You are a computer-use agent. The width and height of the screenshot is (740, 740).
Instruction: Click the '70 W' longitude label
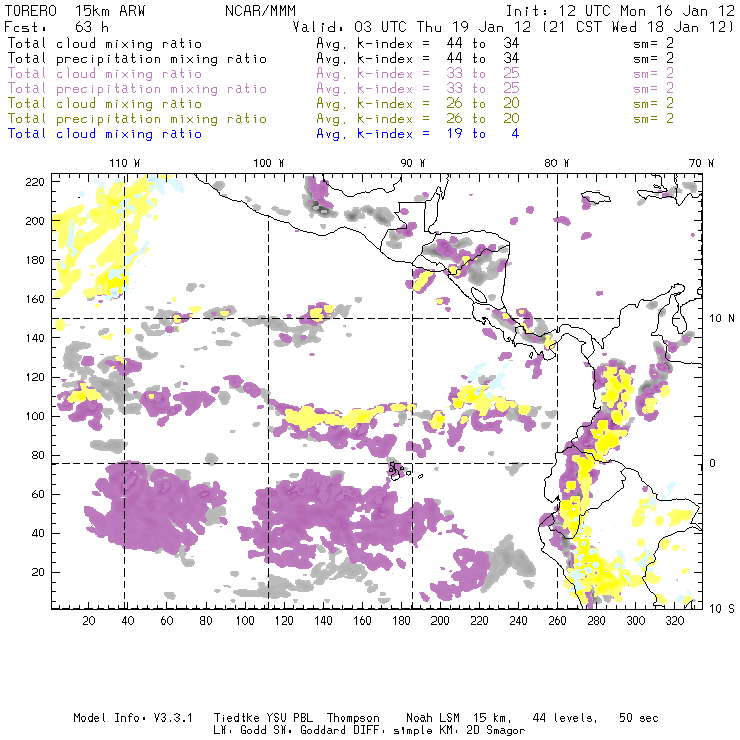click(x=701, y=163)
